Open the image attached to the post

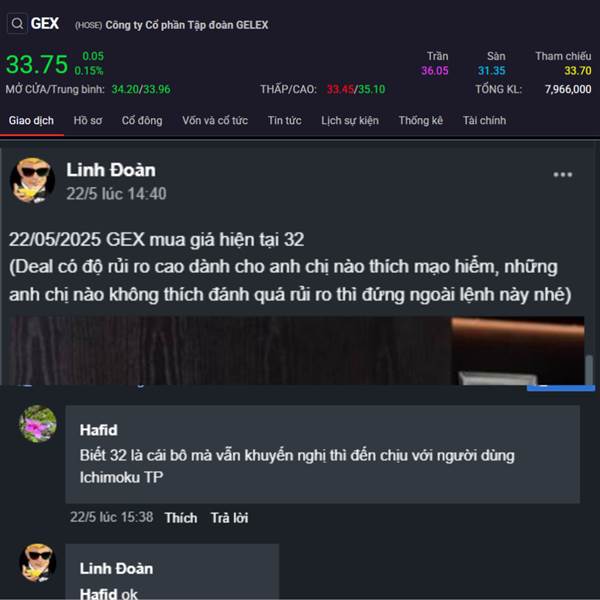(x=297, y=351)
